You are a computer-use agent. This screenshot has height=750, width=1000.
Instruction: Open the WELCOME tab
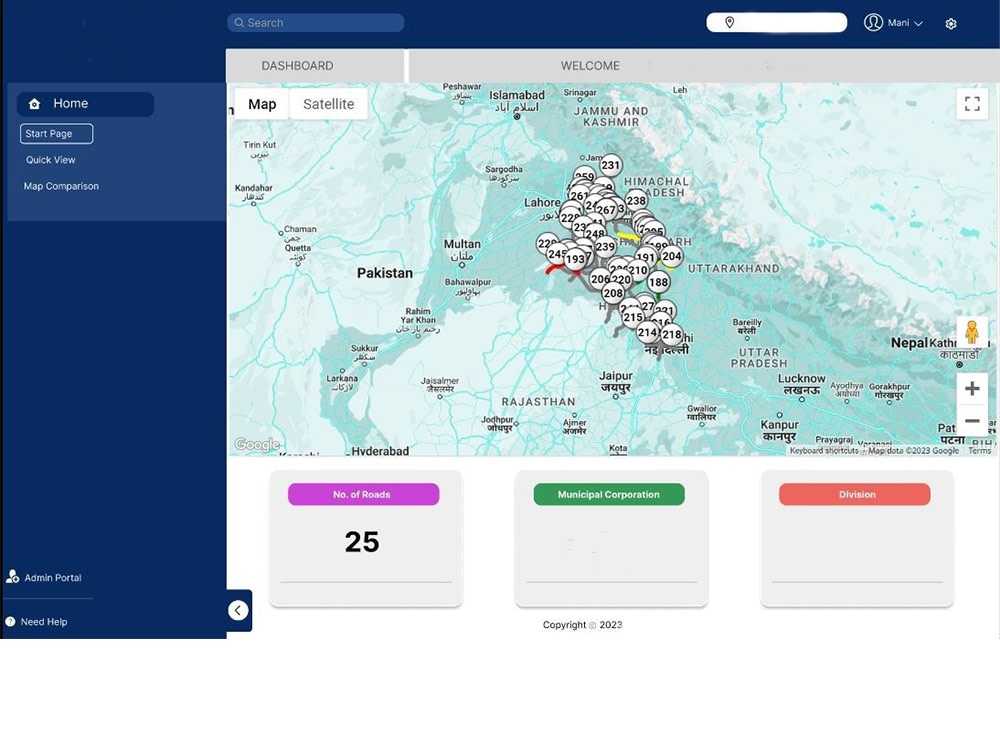click(x=590, y=66)
